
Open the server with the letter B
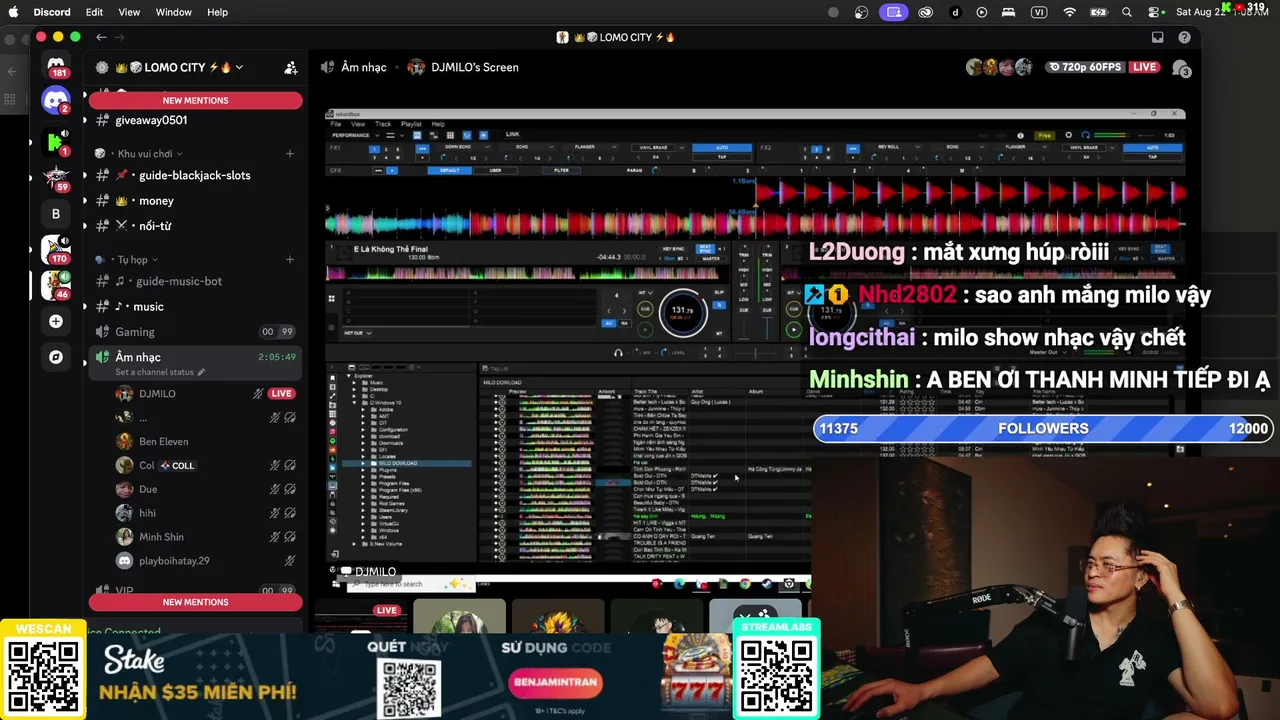coord(56,213)
